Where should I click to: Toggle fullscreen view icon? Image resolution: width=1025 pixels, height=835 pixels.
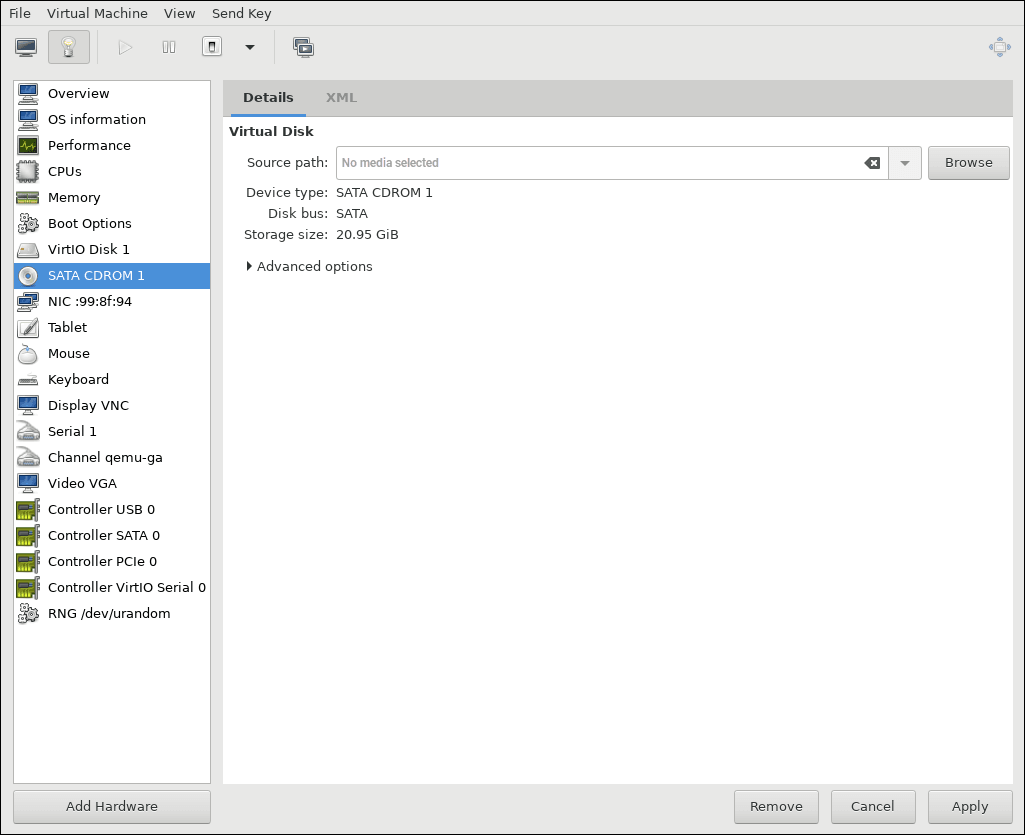(x=1000, y=47)
